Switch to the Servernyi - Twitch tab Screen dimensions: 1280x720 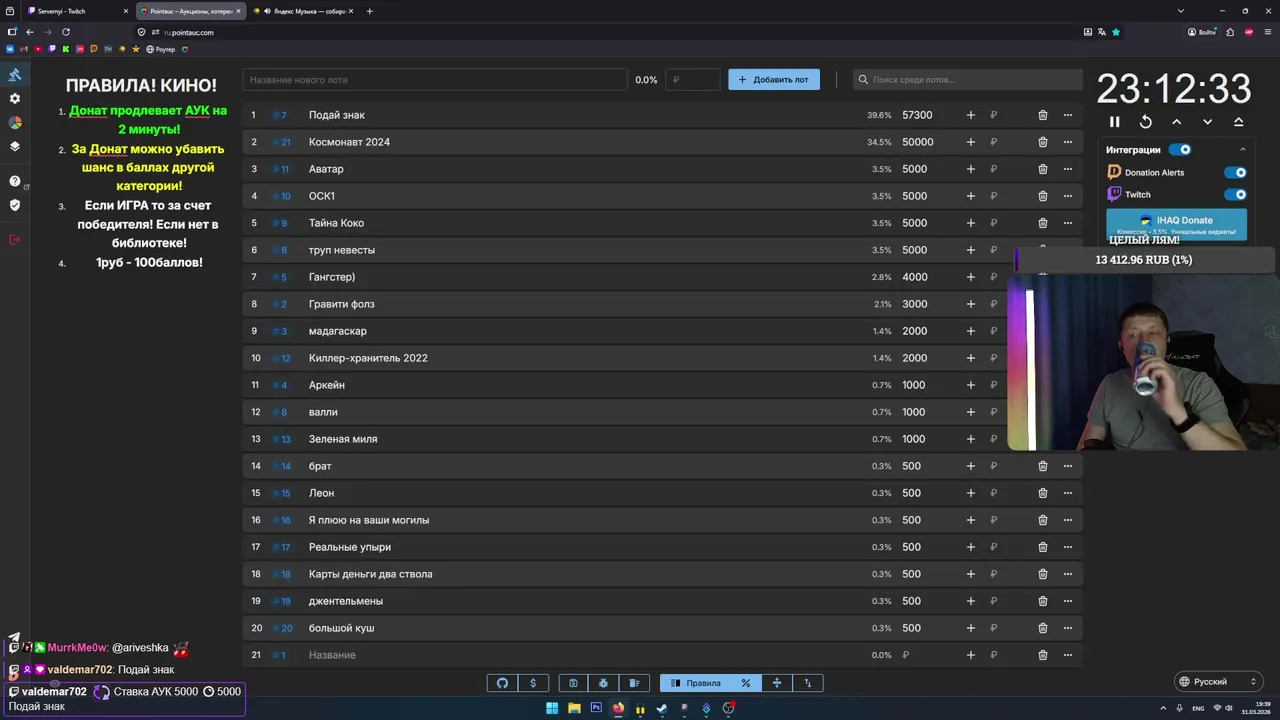pyautogui.click(x=78, y=11)
